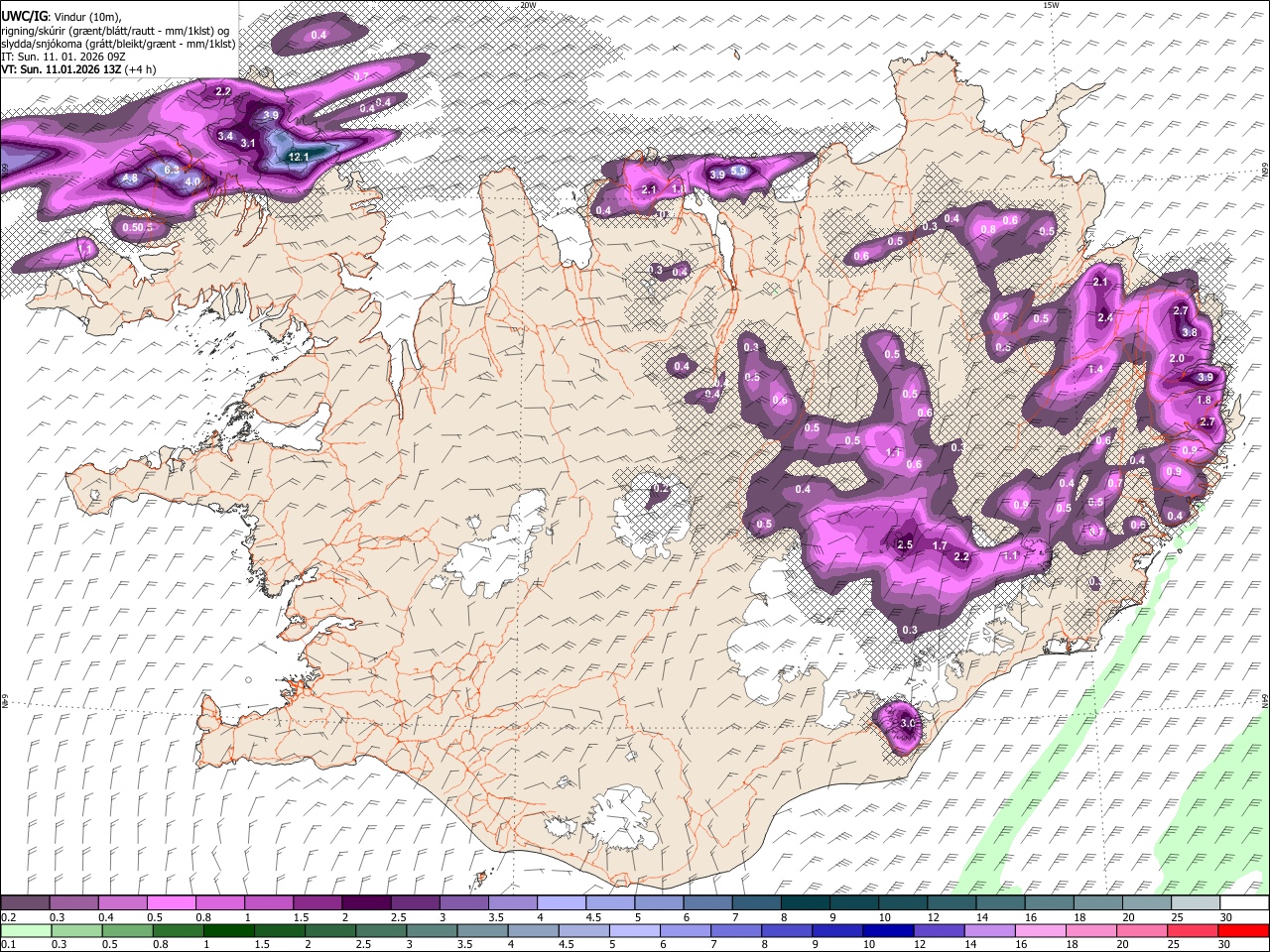Click the dark mauve 0.2–0.3 swatch in top legend
Image resolution: width=1270 pixels, height=952 pixels.
pos(25,902)
